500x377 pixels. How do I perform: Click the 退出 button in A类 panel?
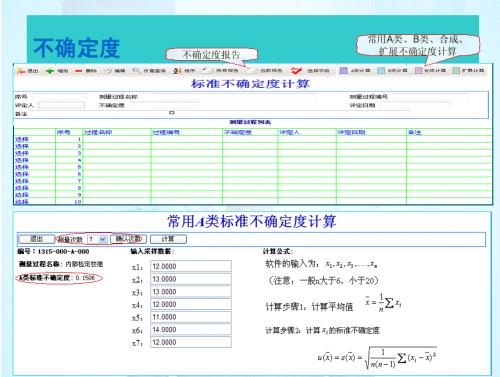tap(36, 239)
